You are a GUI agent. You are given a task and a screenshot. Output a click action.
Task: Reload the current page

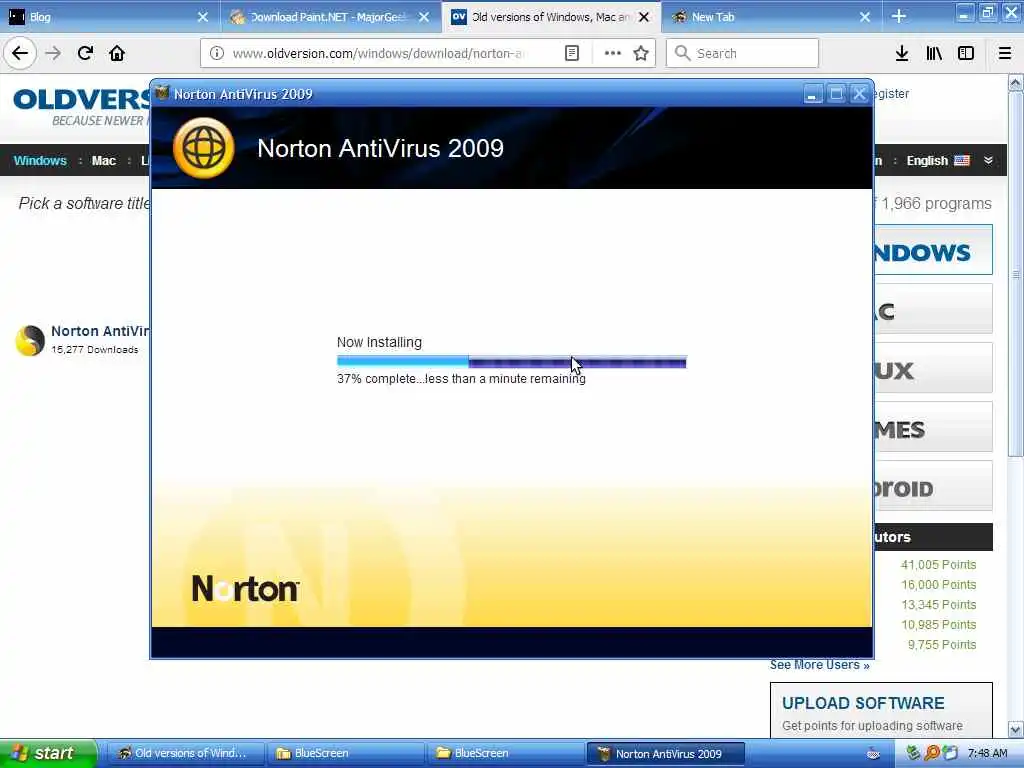point(86,53)
